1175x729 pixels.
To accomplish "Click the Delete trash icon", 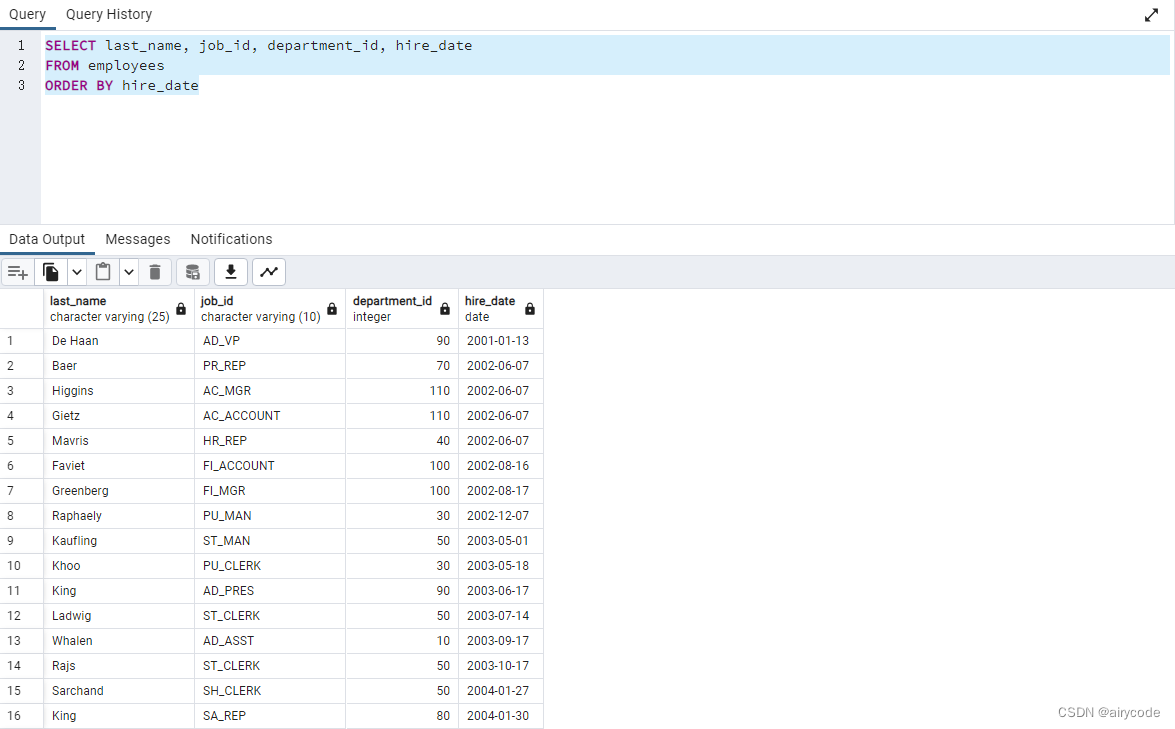I will point(155,272).
